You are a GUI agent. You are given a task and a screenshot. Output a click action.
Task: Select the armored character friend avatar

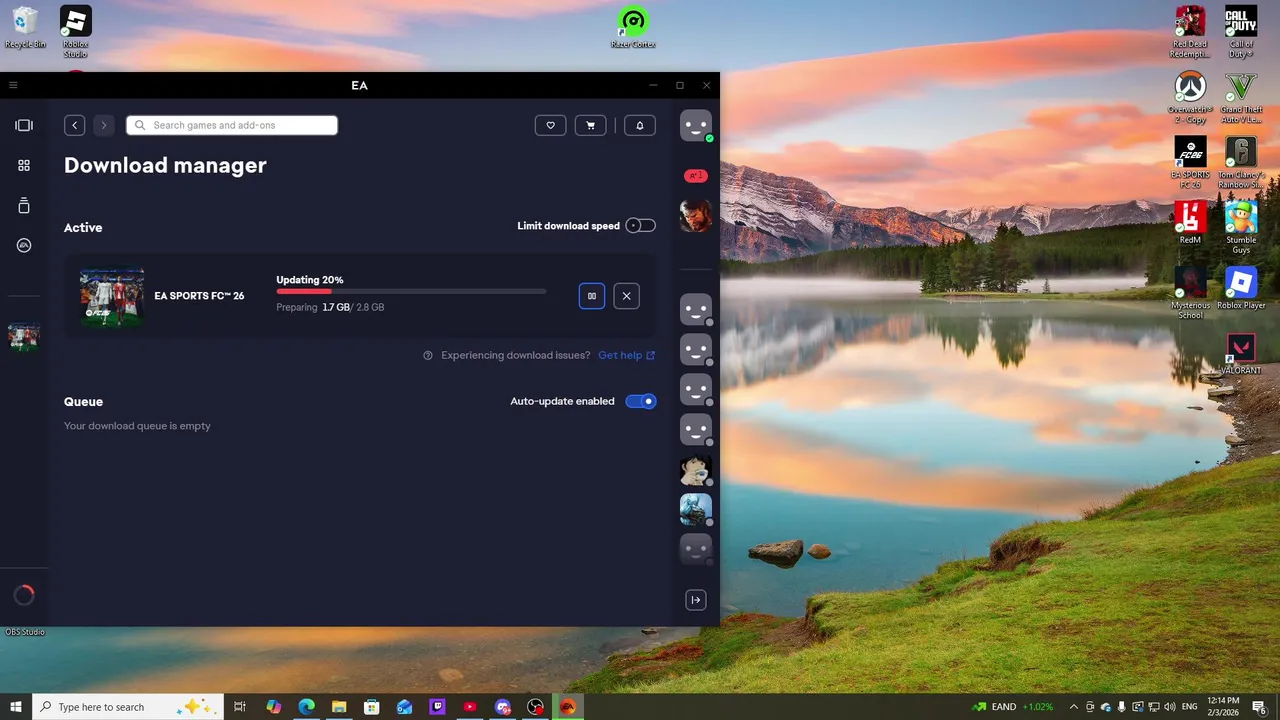click(x=696, y=509)
